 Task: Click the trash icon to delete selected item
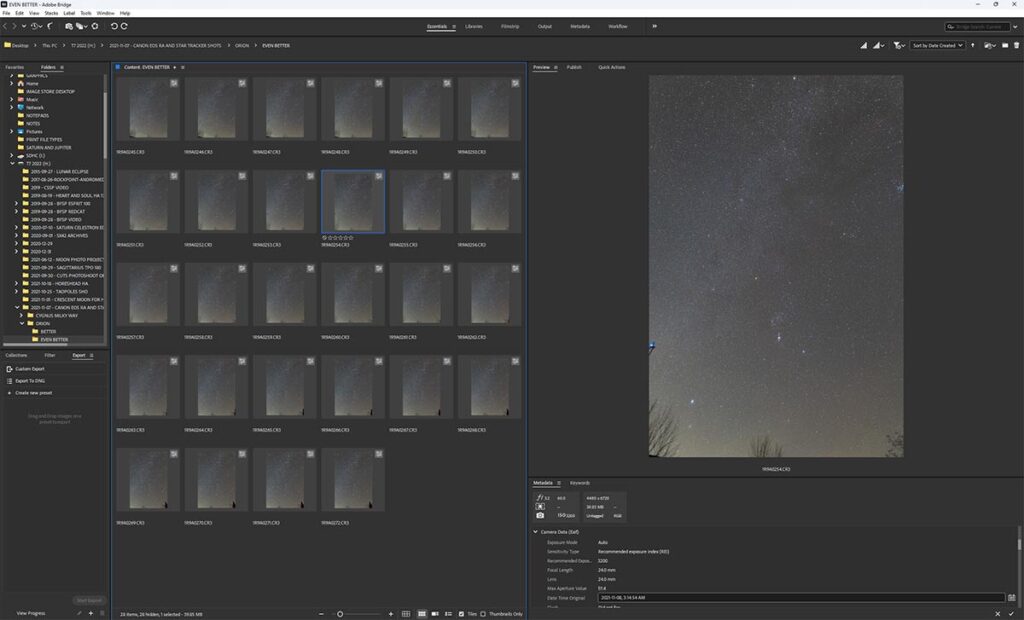tap(1016, 45)
